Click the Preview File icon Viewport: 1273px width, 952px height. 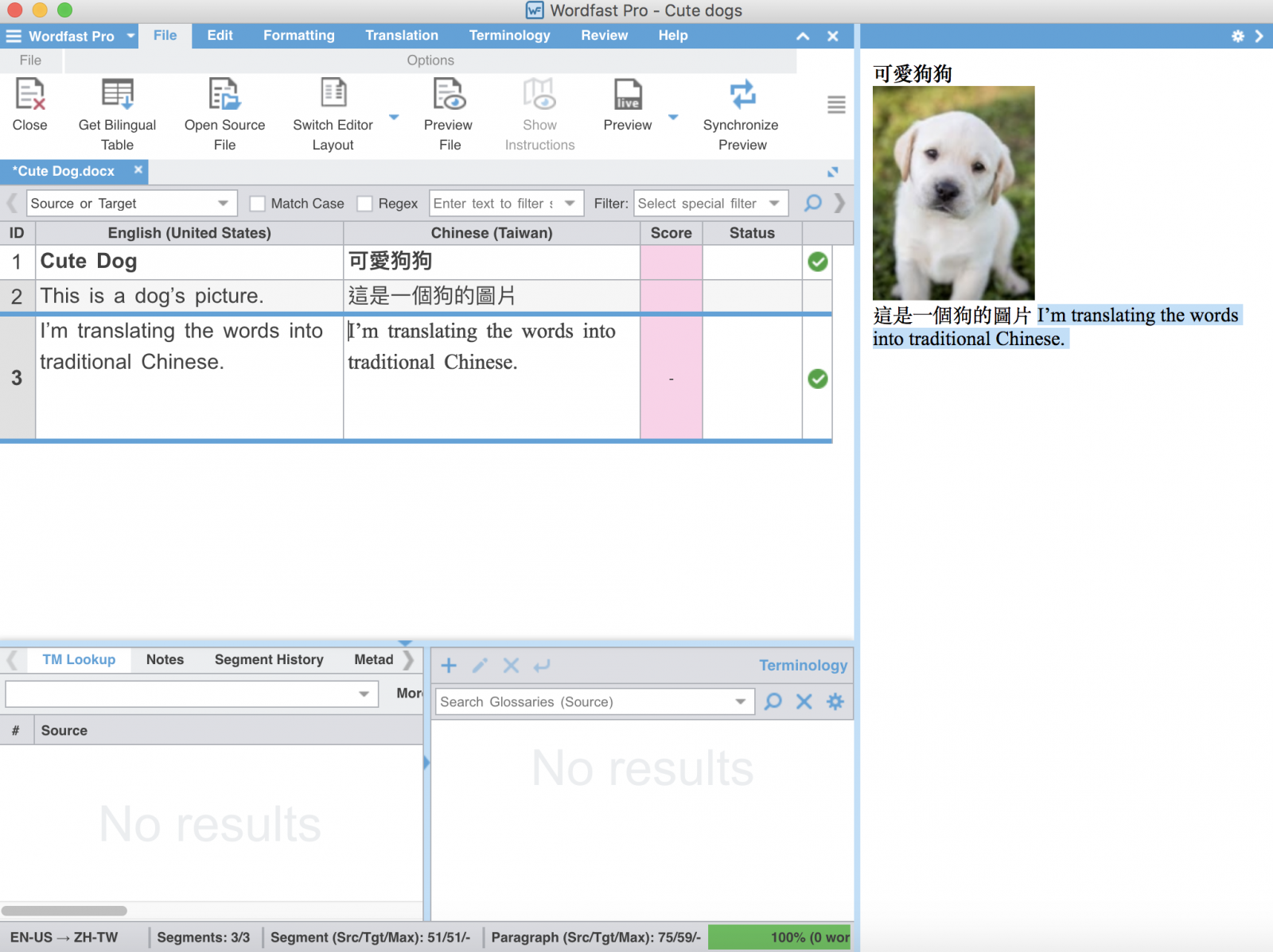pos(449,95)
